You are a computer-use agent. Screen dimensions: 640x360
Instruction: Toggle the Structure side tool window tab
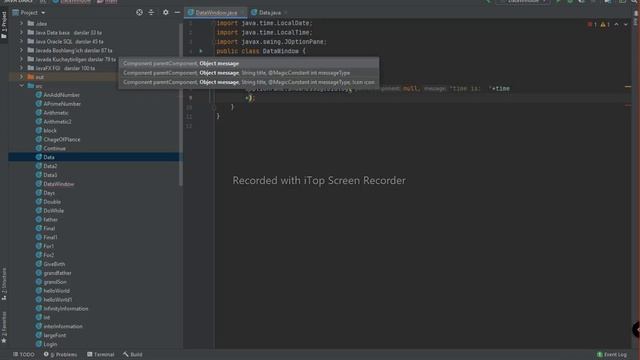click(x=4, y=284)
